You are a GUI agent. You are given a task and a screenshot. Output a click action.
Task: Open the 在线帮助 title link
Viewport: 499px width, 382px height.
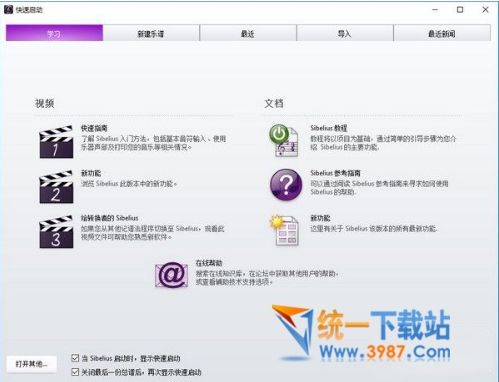point(209,263)
